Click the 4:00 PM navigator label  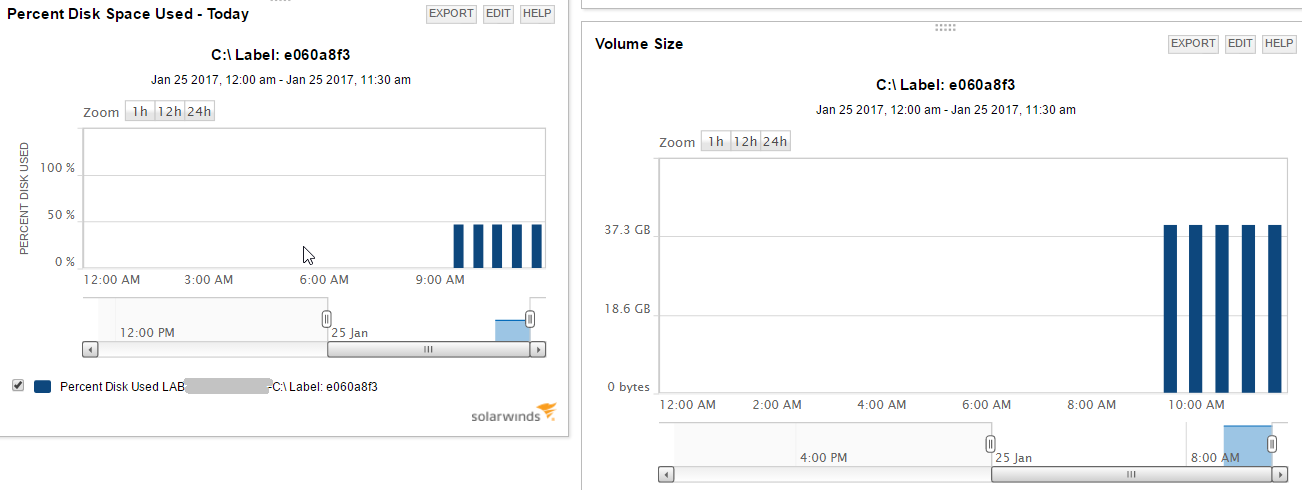point(824,457)
